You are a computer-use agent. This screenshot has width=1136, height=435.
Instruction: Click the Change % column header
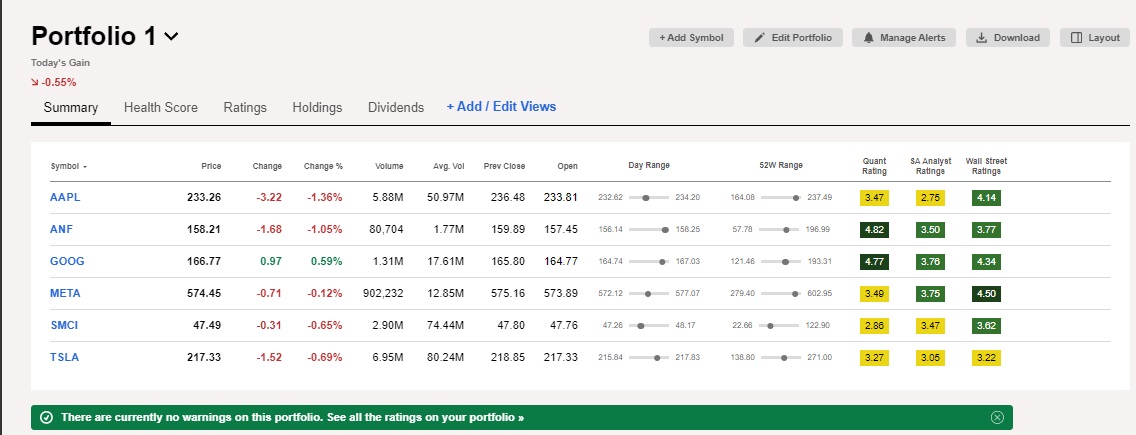pos(323,166)
